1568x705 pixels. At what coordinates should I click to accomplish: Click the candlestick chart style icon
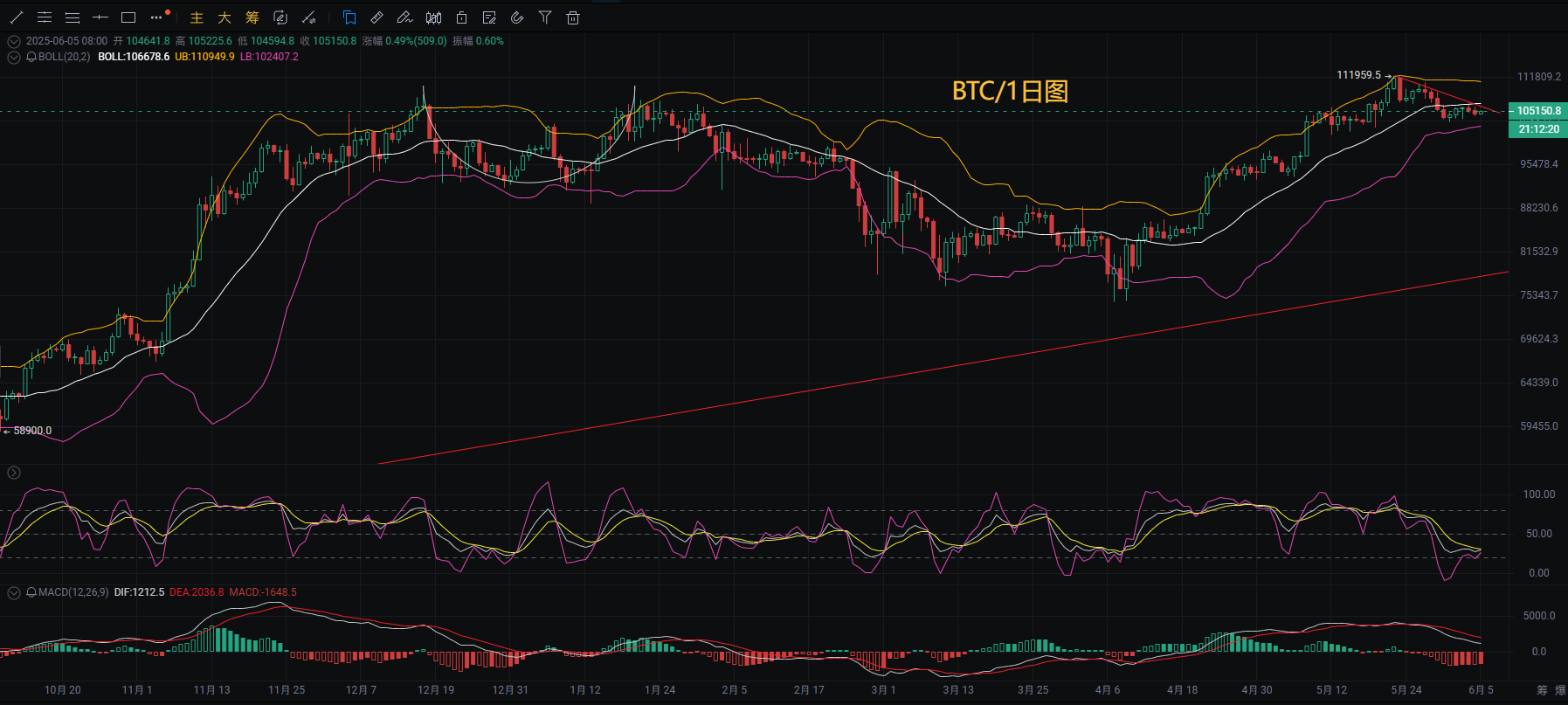pos(433,17)
